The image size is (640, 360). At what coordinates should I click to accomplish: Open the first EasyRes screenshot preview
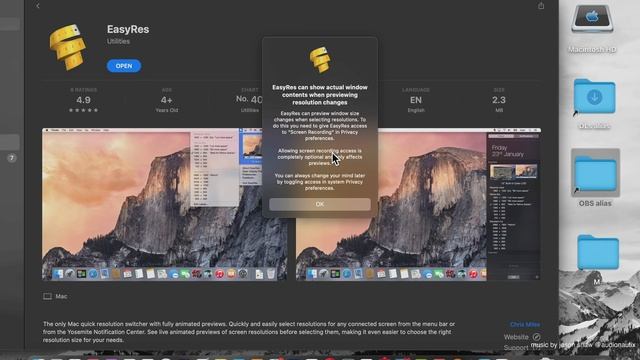click(164, 204)
